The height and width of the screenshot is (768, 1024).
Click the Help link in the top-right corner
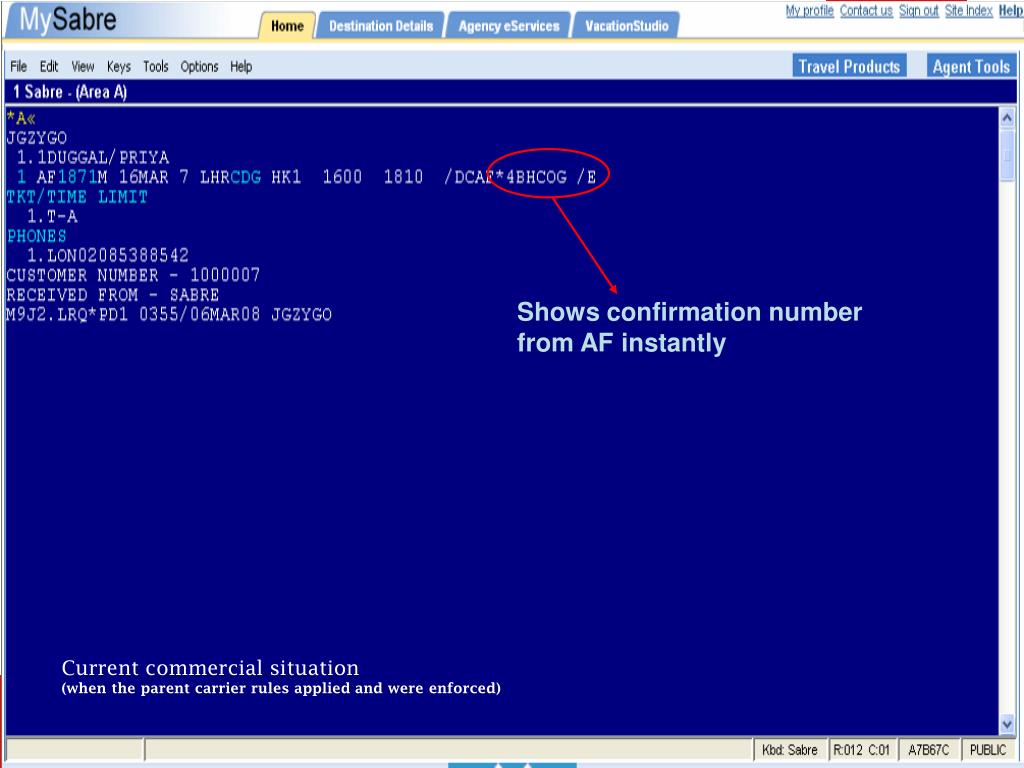tap(1010, 11)
